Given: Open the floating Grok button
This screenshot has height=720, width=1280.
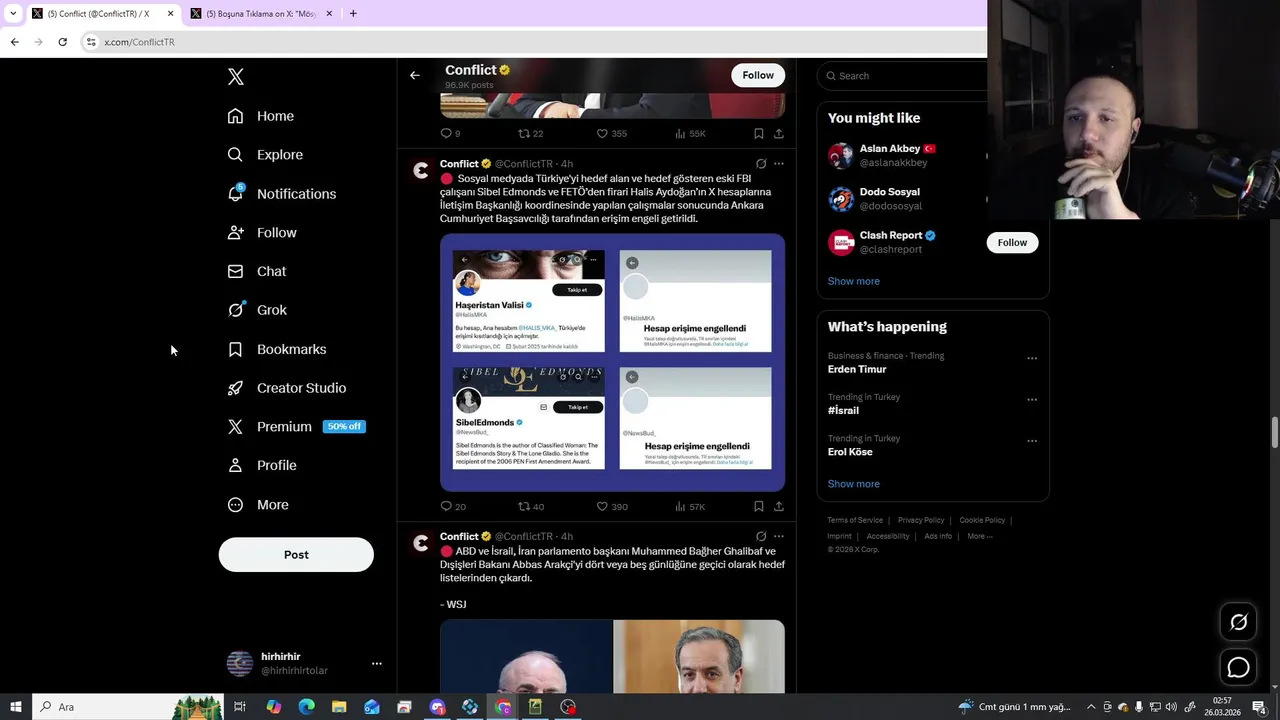Looking at the screenshot, I should [1238, 622].
